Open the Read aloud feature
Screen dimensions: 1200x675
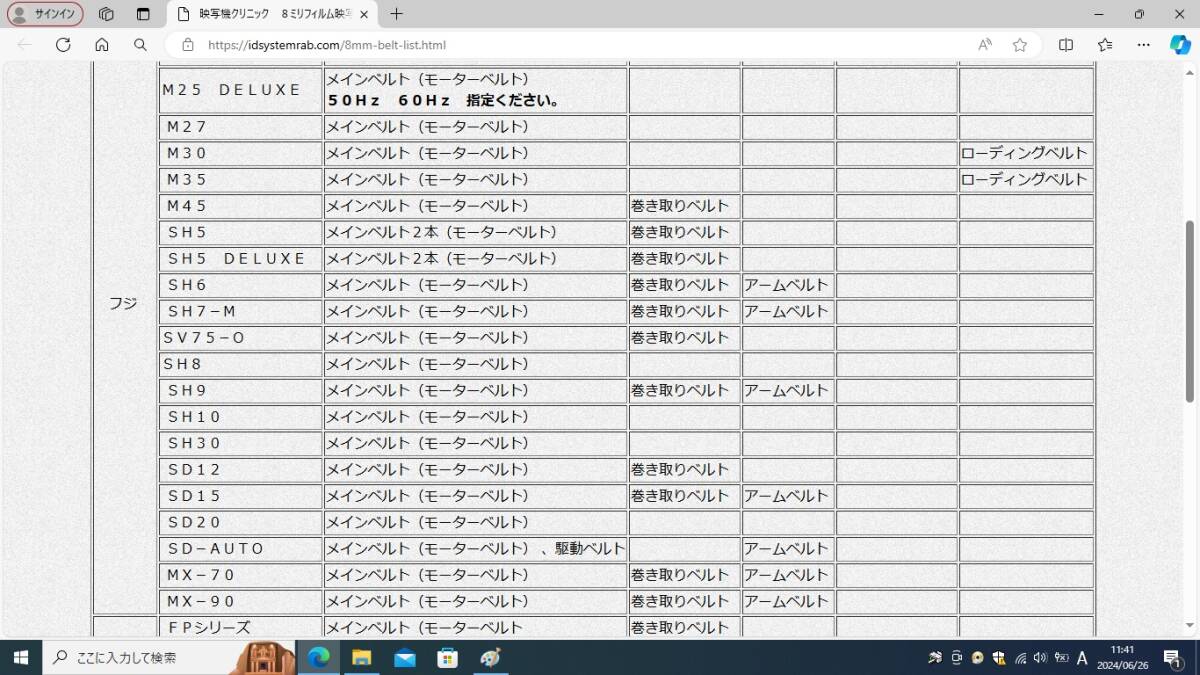click(984, 45)
